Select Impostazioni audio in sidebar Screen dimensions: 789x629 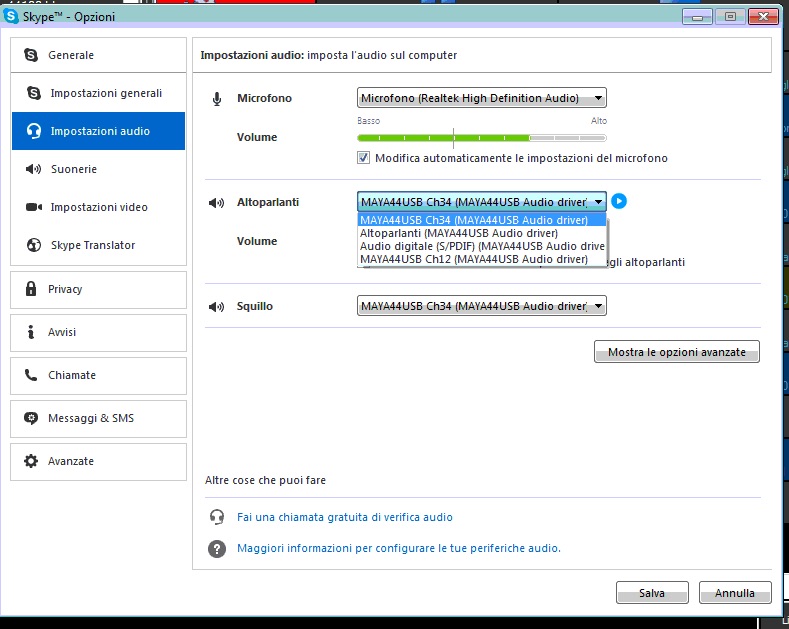pos(99,131)
